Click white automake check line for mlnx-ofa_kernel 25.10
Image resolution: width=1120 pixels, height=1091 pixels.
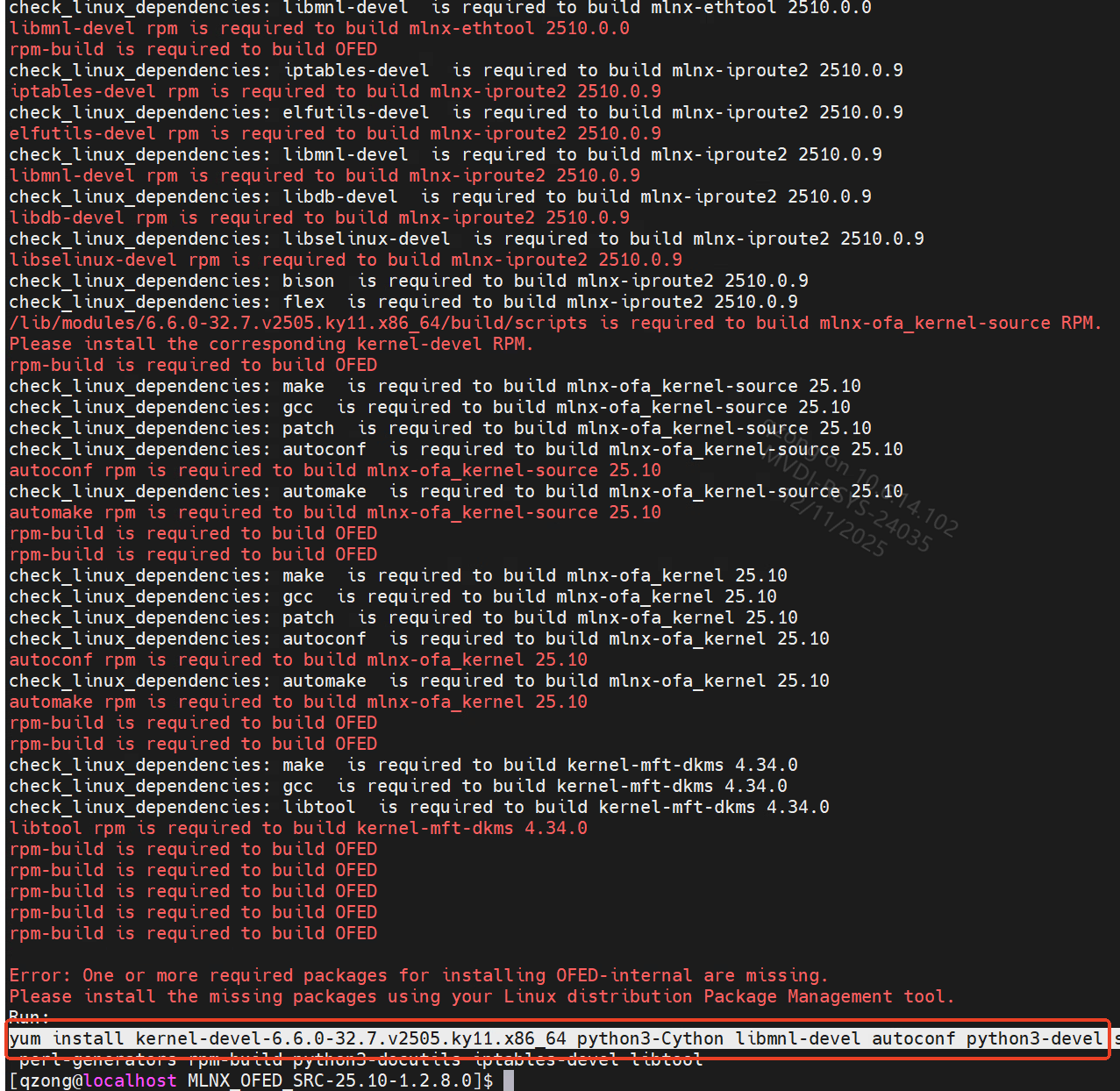click(x=419, y=681)
